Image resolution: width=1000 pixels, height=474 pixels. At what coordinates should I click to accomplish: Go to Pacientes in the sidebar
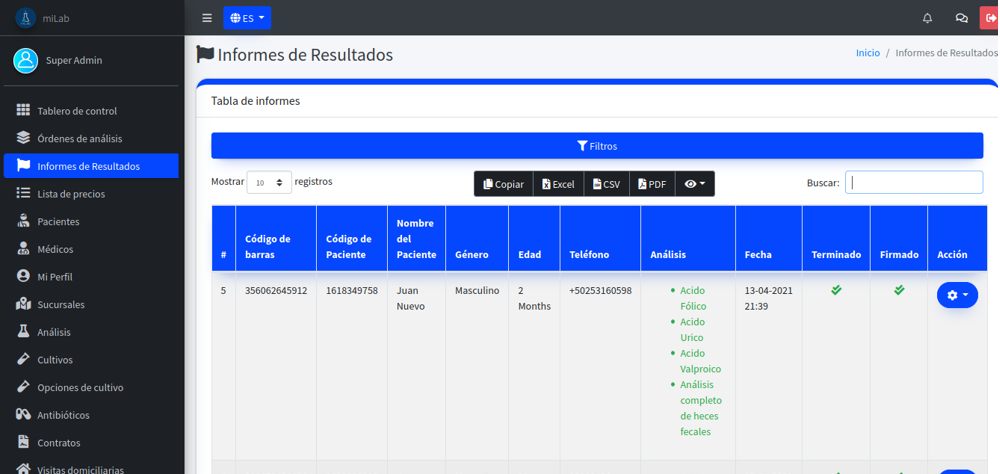(58, 221)
